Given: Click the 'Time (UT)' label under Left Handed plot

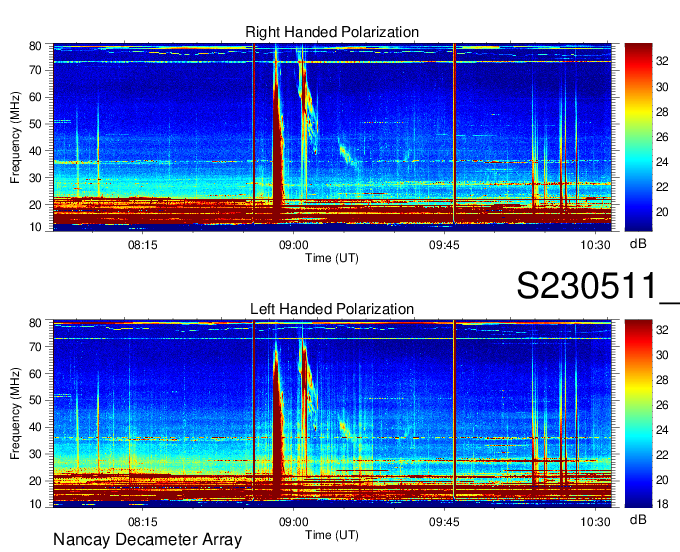Looking at the screenshot, I should (x=332, y=535).
